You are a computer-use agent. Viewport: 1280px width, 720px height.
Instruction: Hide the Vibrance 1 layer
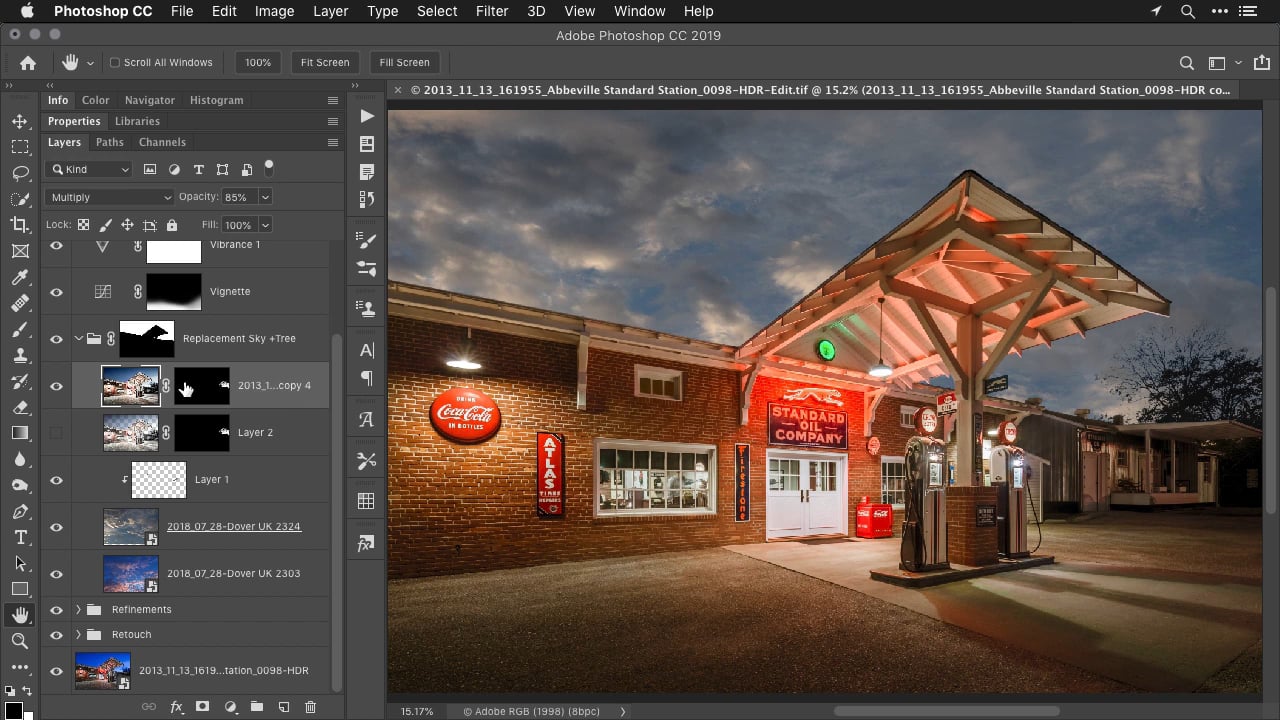point(56,245)
